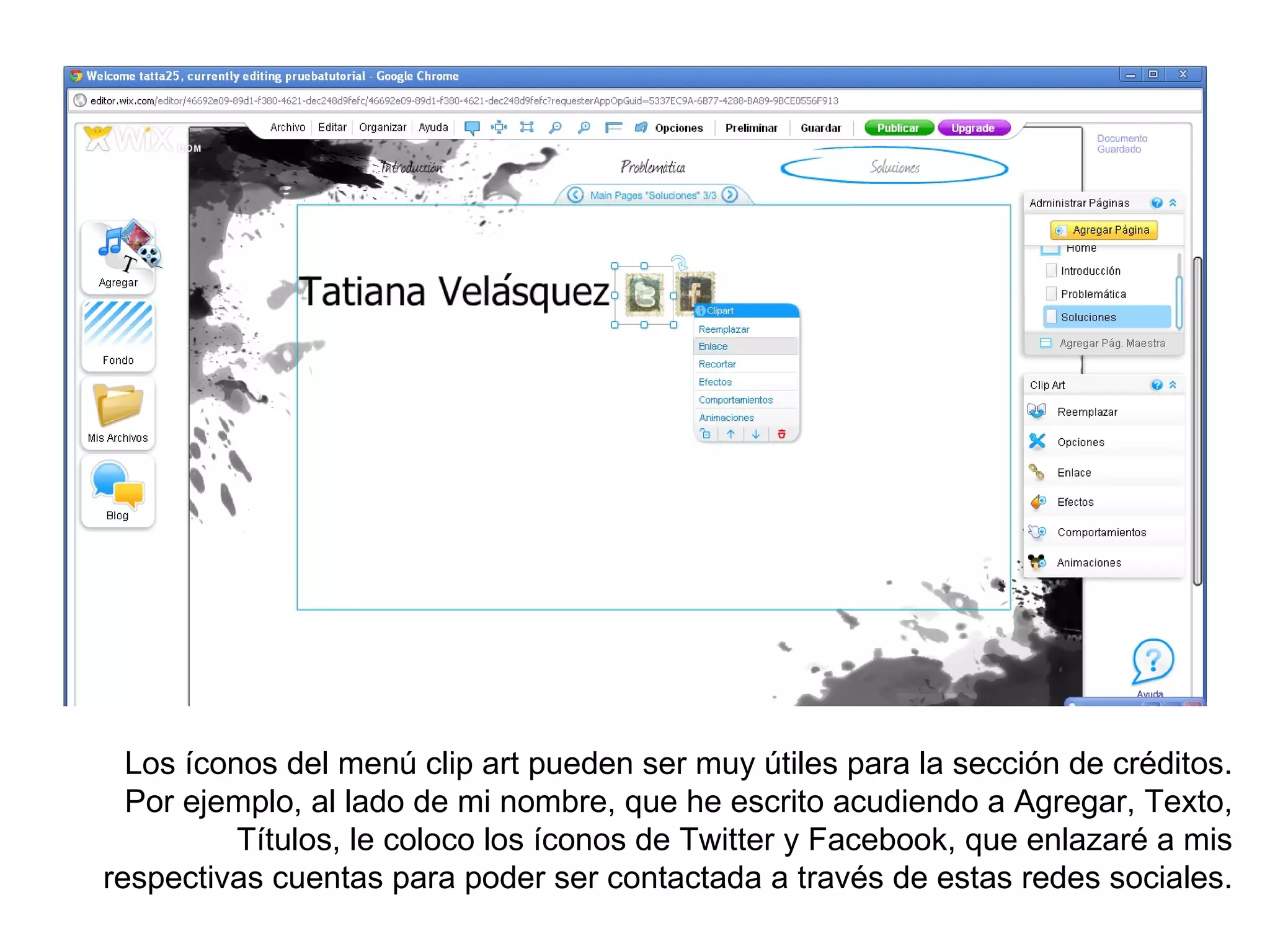Select the Facebook stamp icon
1270x952 pixels.
[x=695, y=289]
